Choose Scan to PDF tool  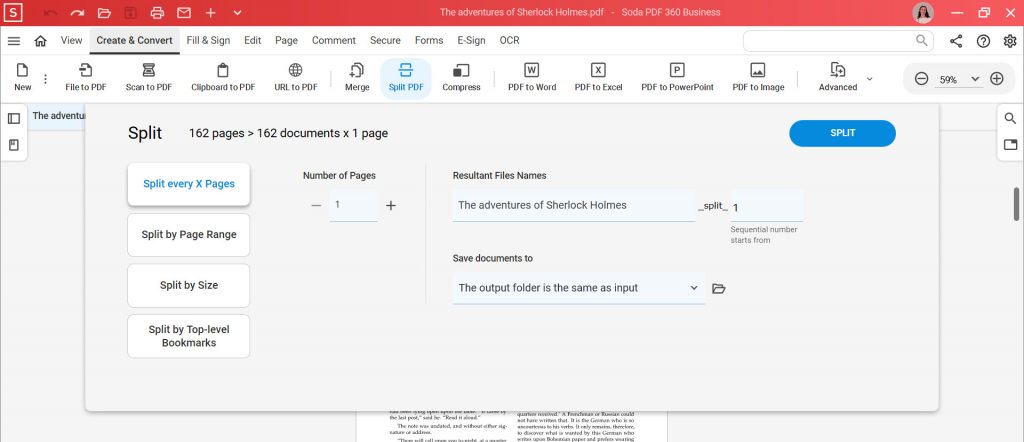(149, 77)
